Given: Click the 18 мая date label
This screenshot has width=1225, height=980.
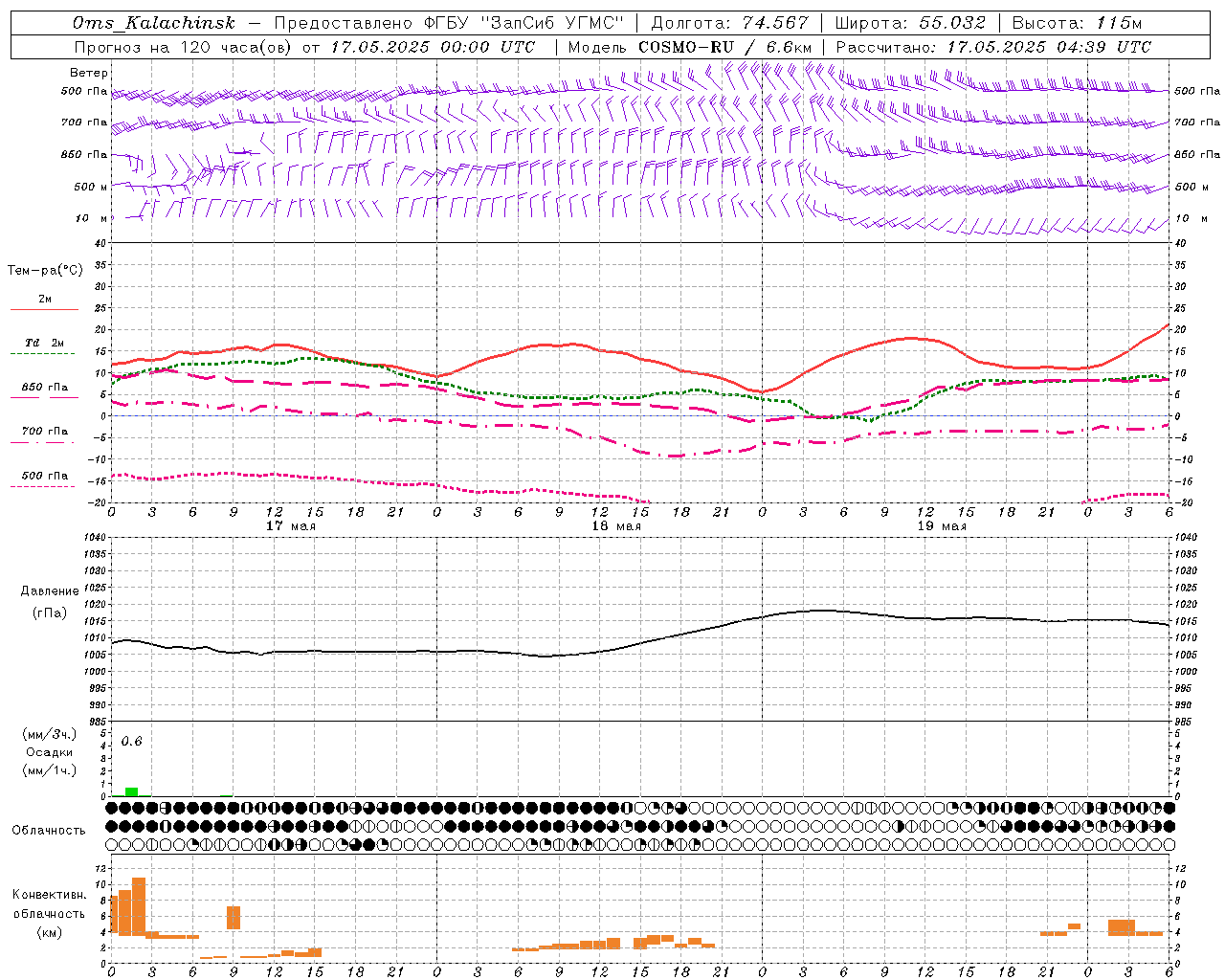Looking at the screenshot, I should click(x=615, y=526).
